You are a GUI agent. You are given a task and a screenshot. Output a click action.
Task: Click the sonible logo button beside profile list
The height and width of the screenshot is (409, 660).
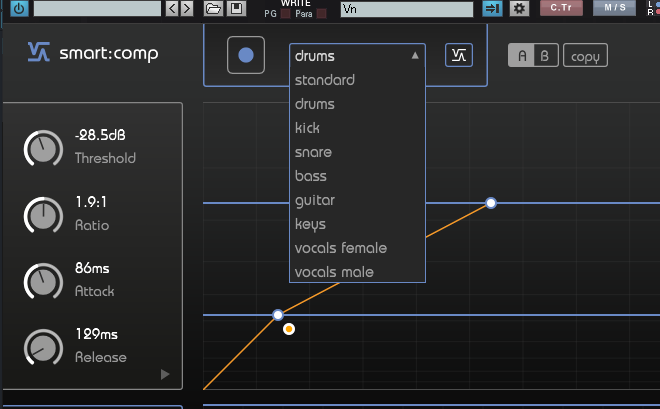pos(459,55)
